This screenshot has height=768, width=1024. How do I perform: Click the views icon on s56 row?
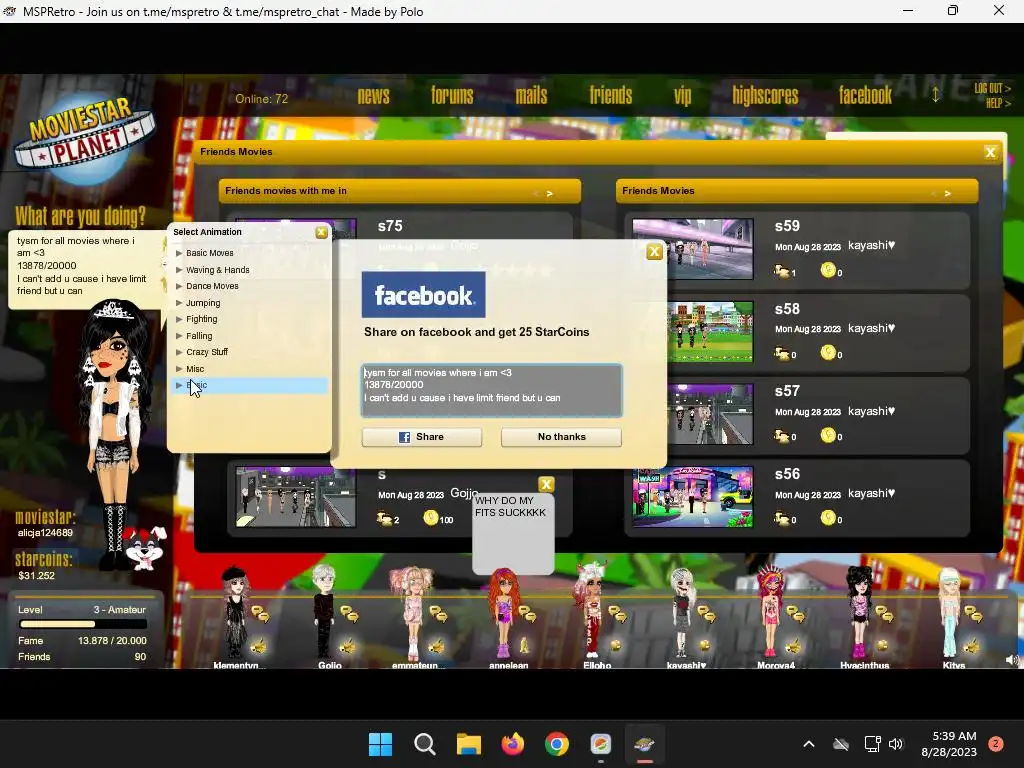(x=781, y=519)
